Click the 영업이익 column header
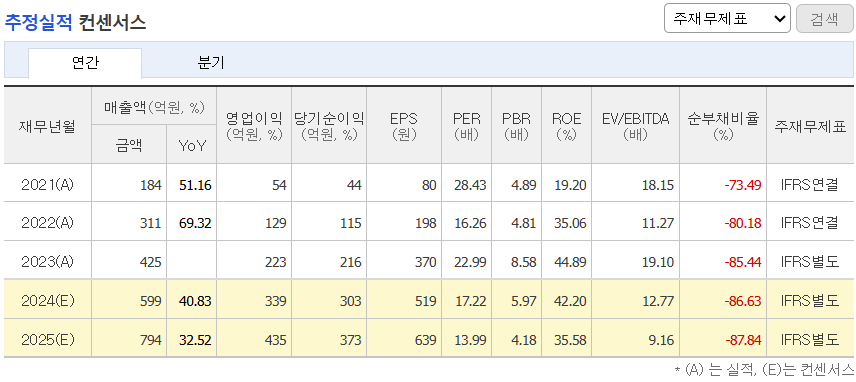This screenshot has height=382, width=856. pos(254,126)
